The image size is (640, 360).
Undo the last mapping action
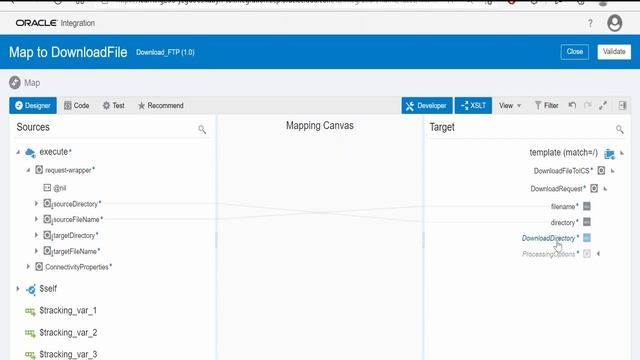point(572,105)
